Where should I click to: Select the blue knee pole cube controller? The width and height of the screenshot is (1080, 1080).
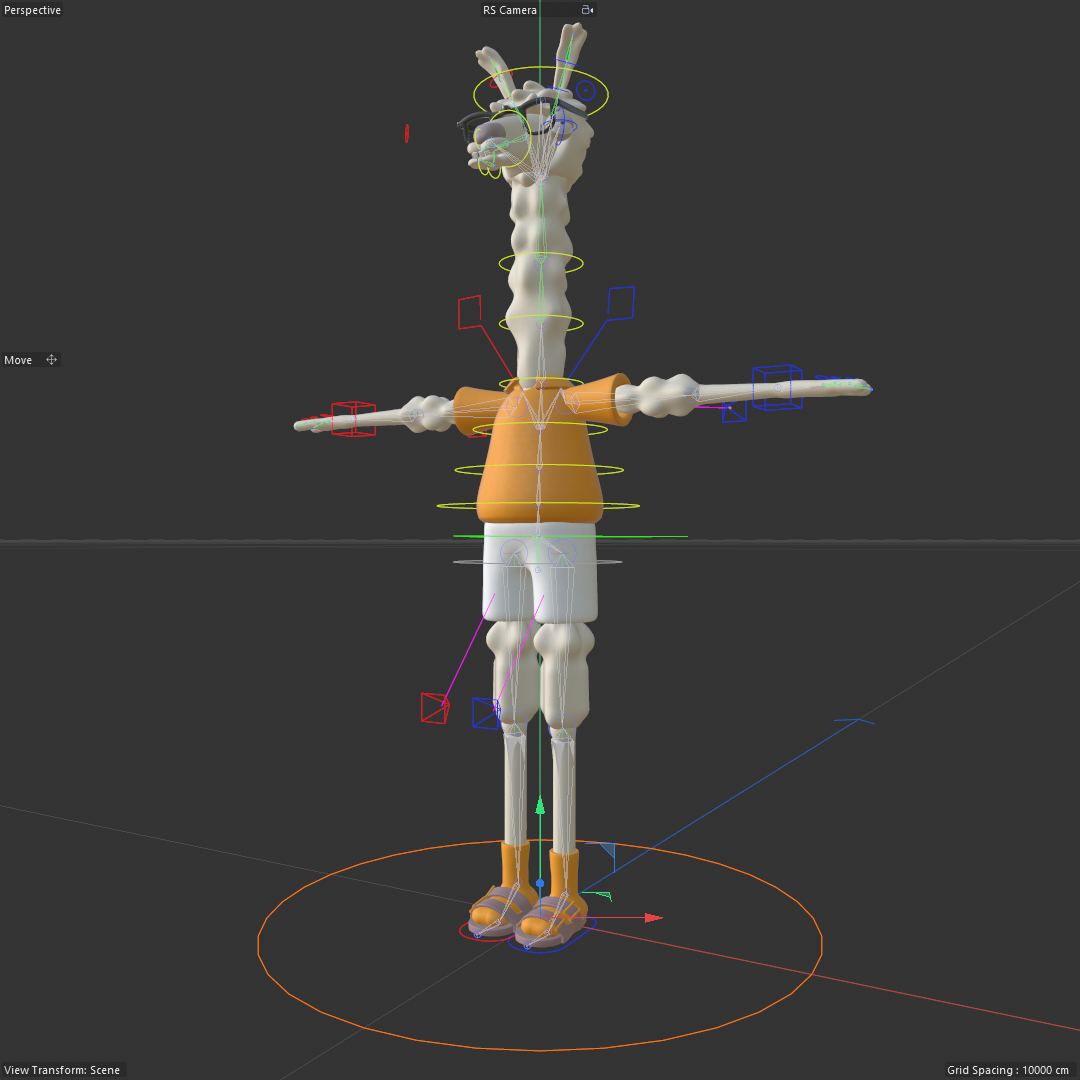pos(485,713)
